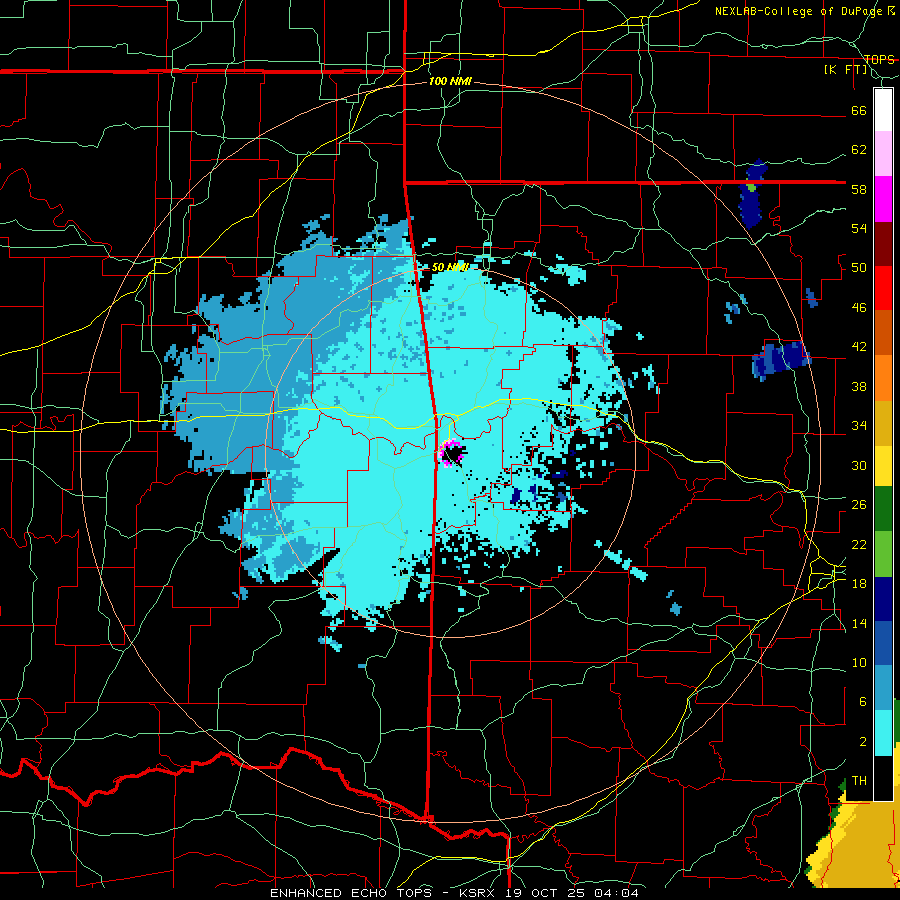900x900 pixels.
Task: Click the yellow legend swatch near 30
Action: pyautogui.click(x=883, y=465)
